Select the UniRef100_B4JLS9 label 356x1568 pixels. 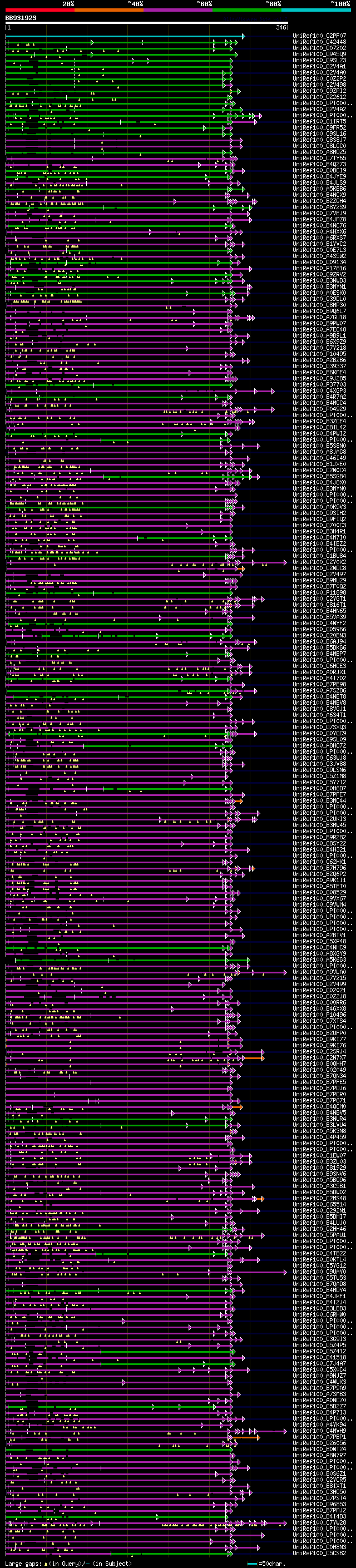[x=319, y=182]
